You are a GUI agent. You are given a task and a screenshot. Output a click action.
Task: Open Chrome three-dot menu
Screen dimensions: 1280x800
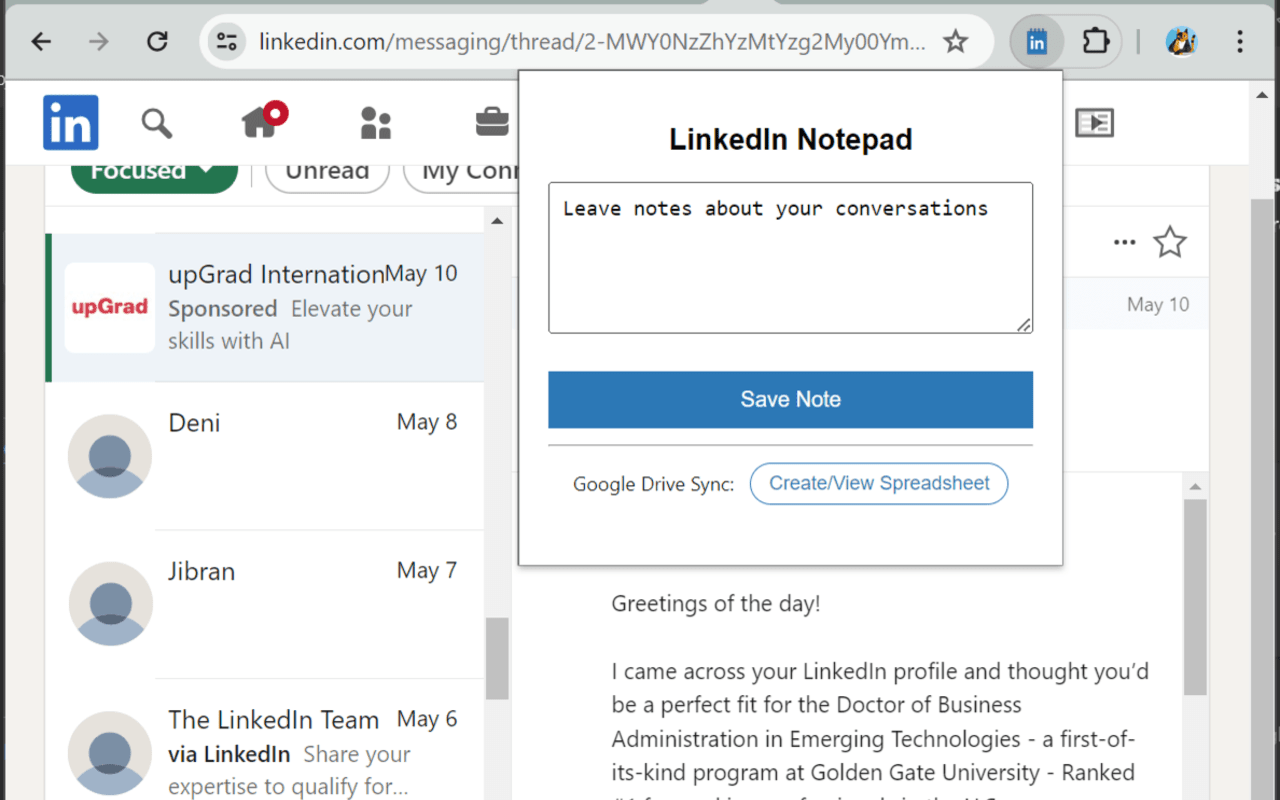pyautogui.click(x=1240, y=41)
